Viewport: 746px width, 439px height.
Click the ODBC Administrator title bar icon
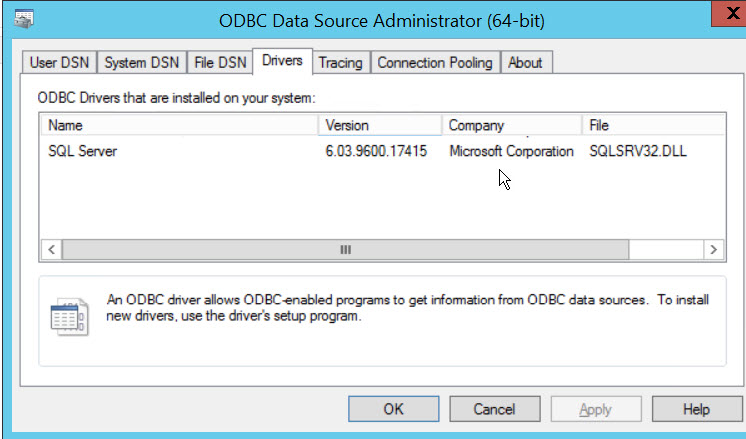[x=24, y=20]
